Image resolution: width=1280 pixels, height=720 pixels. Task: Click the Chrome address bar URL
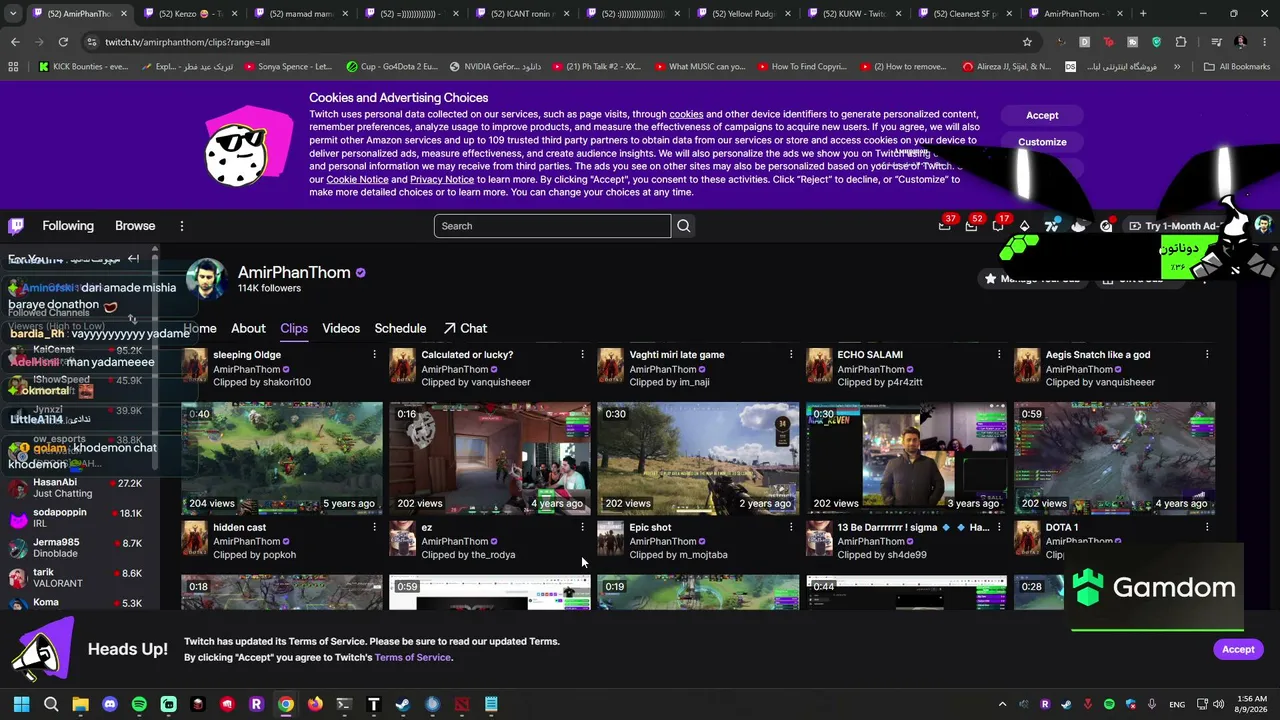(187, 42)
